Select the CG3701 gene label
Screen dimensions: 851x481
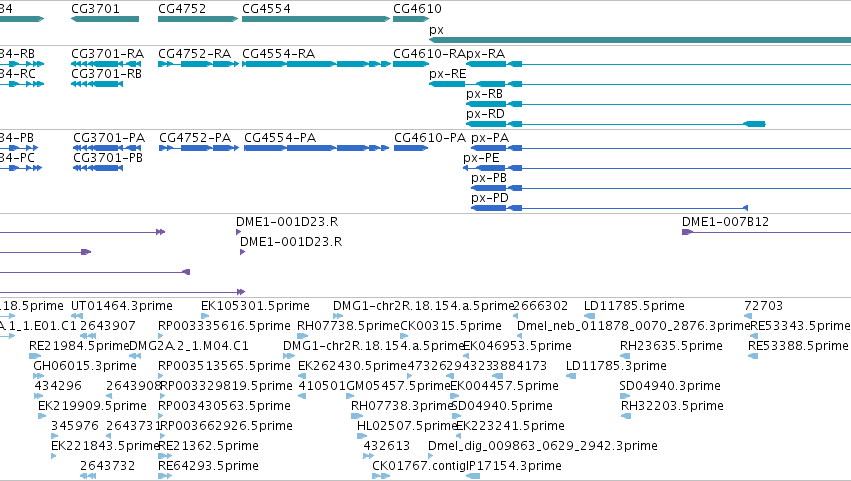click(96, 9)
